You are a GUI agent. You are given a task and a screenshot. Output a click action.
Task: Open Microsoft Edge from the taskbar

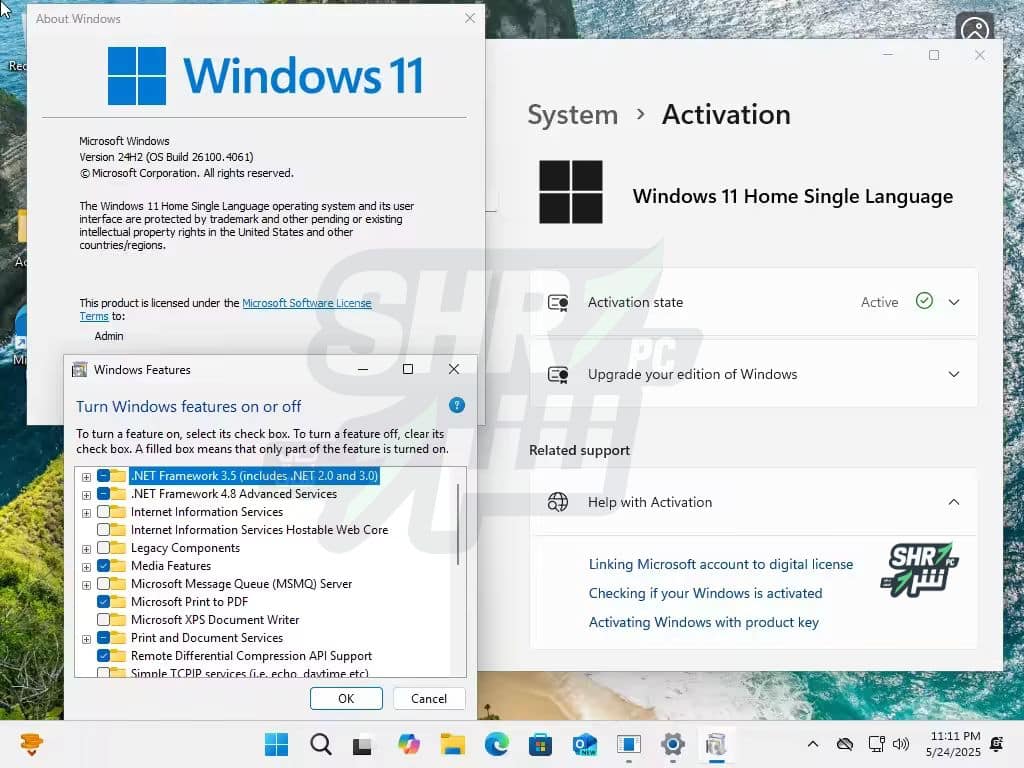coord(496,744)
